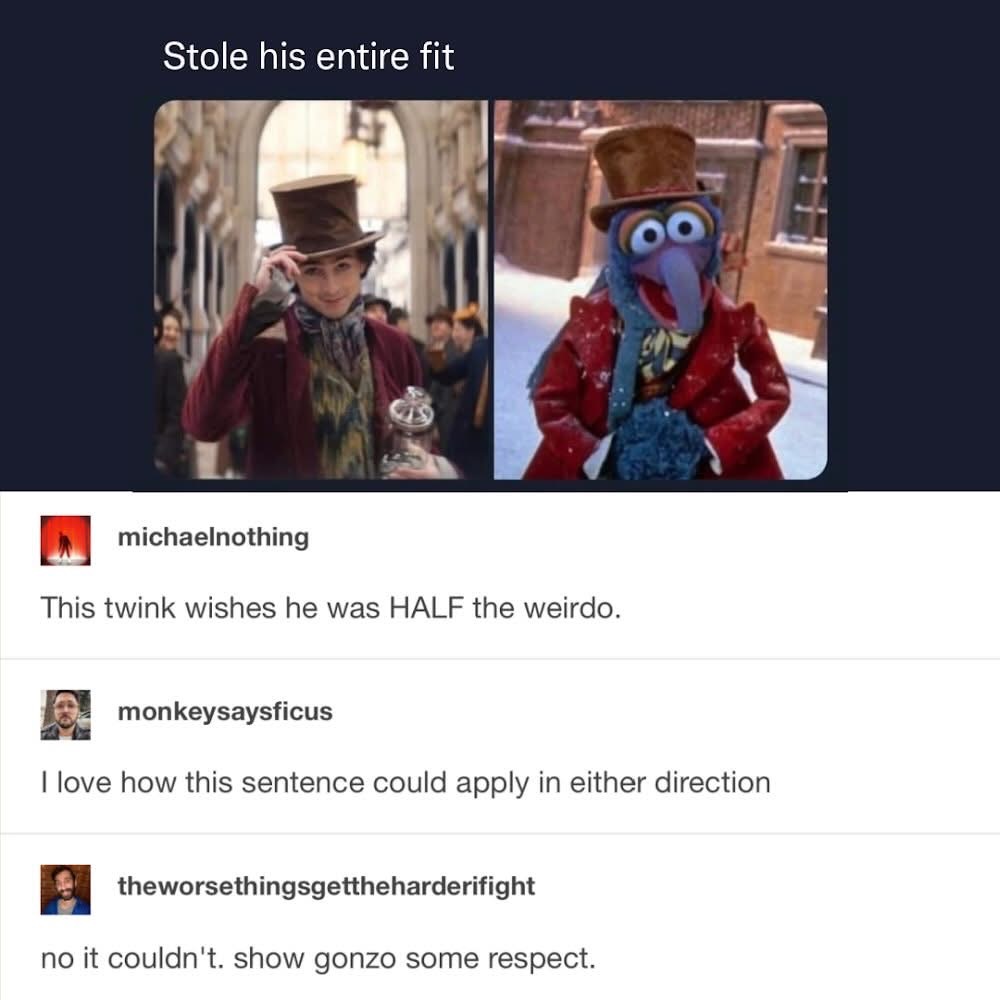
Task: Click the 'Stole his entire fit' caption
Action: click(x=308, y=56)
